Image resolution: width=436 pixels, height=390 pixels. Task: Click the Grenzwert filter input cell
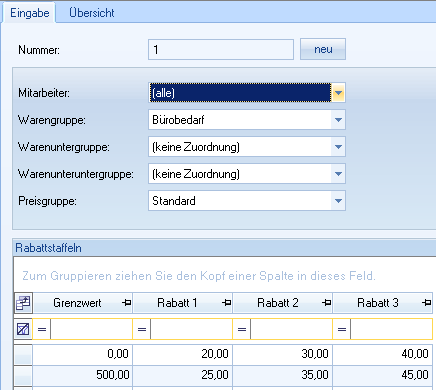pyautogui.click(x=91, y=329)
